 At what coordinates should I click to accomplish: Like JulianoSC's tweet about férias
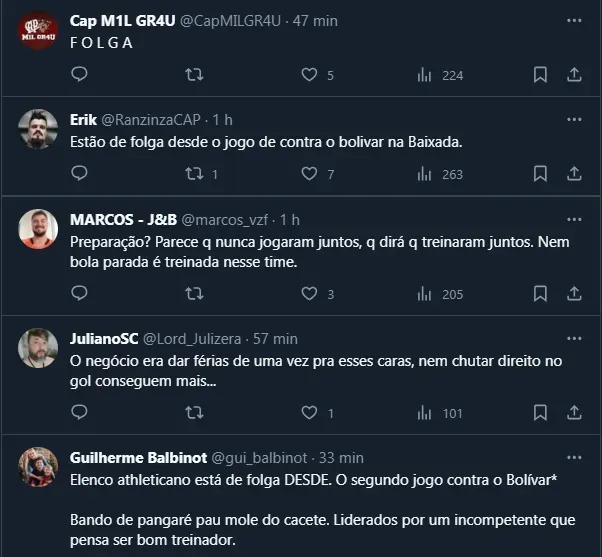[310, 413]
